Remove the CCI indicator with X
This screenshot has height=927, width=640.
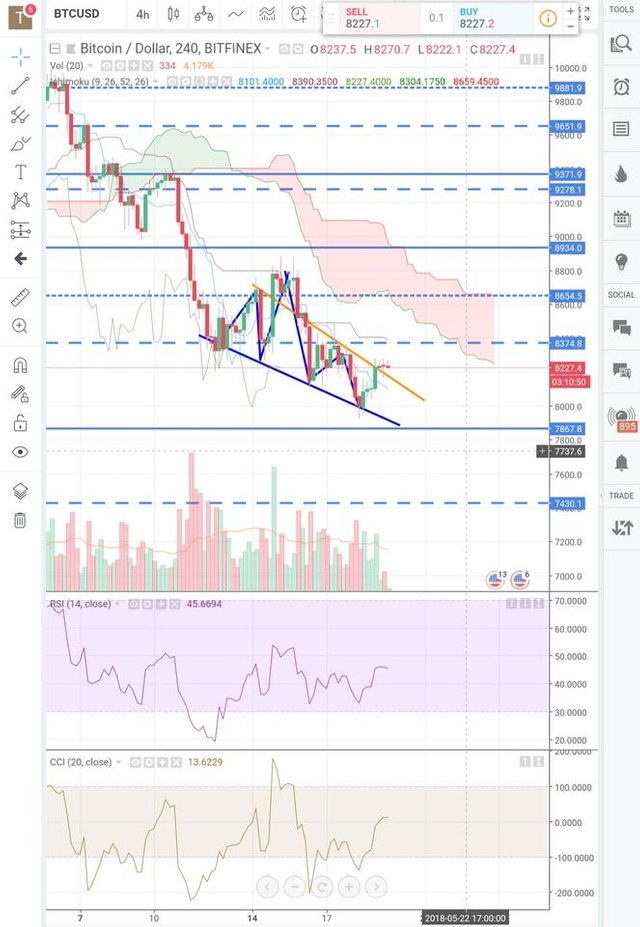pos(176,763)
